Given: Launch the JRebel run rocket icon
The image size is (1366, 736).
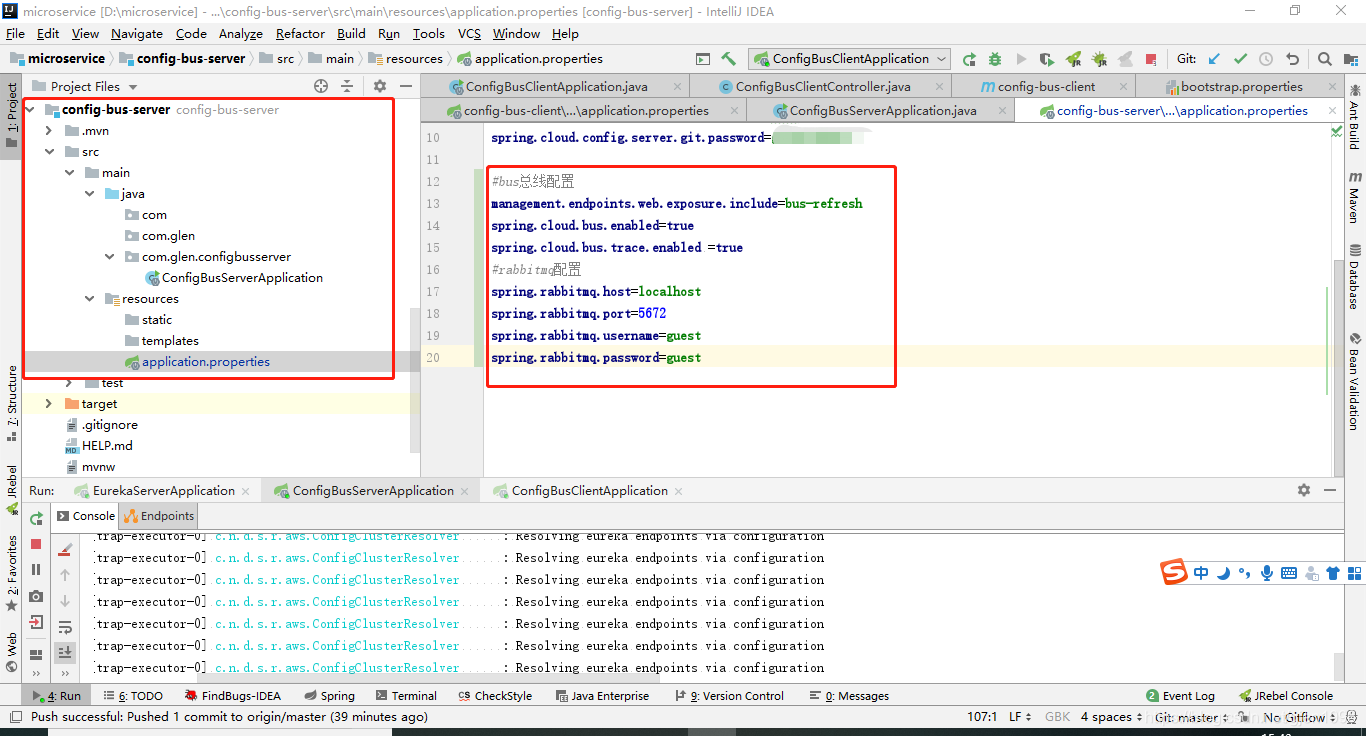Looking at the screenshot, I should point(1073,59).
